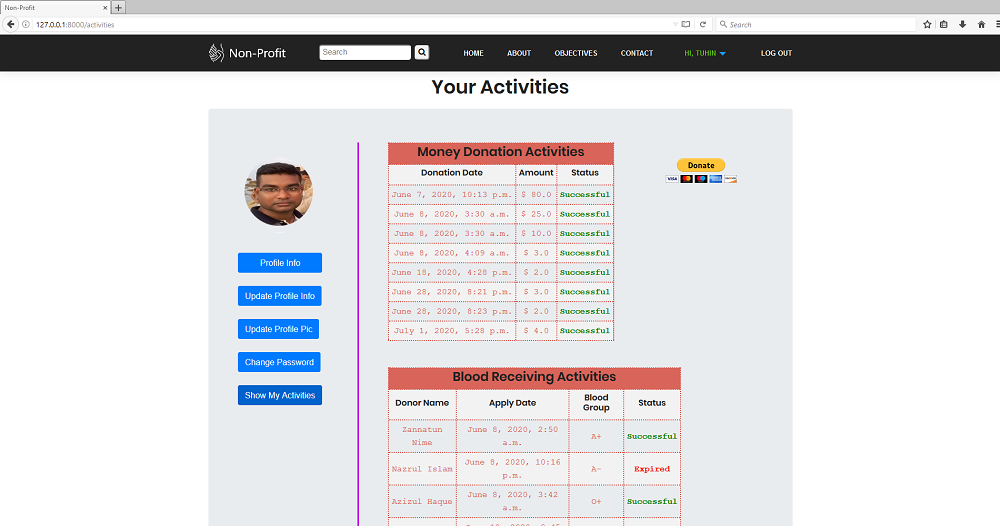Open the CONTACT nav item
The width and height of the screenshot is (1000, 526).
coord(636,53)
